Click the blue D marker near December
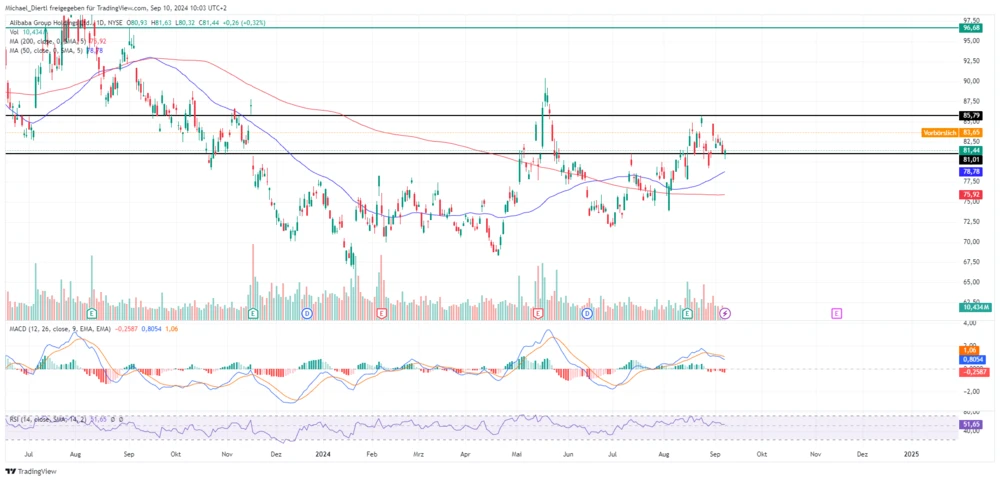The image size is (1000, 481). [x=306, y=313]
